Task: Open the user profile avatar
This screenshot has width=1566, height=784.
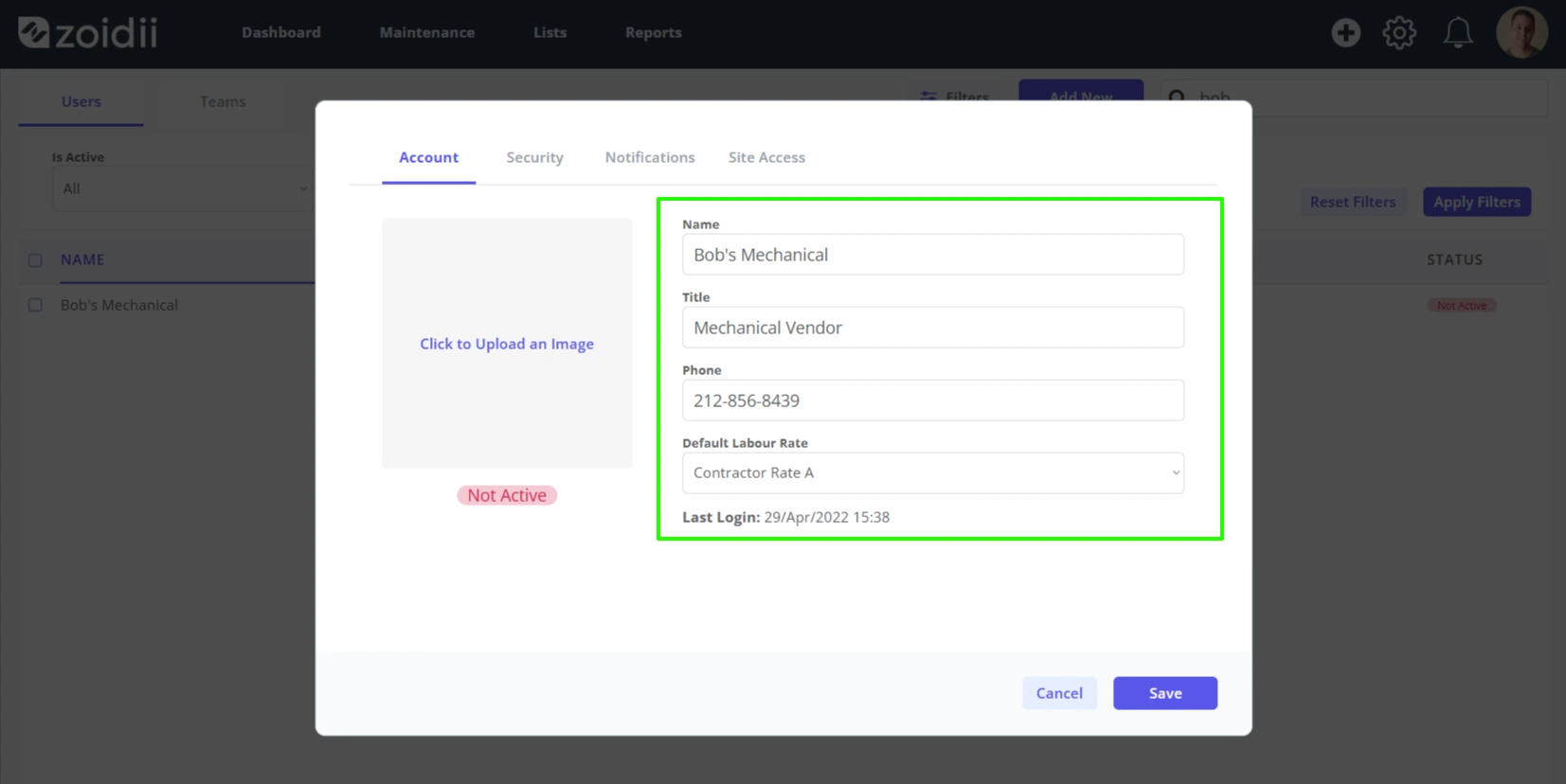Action: click(x=1521, y=33)
